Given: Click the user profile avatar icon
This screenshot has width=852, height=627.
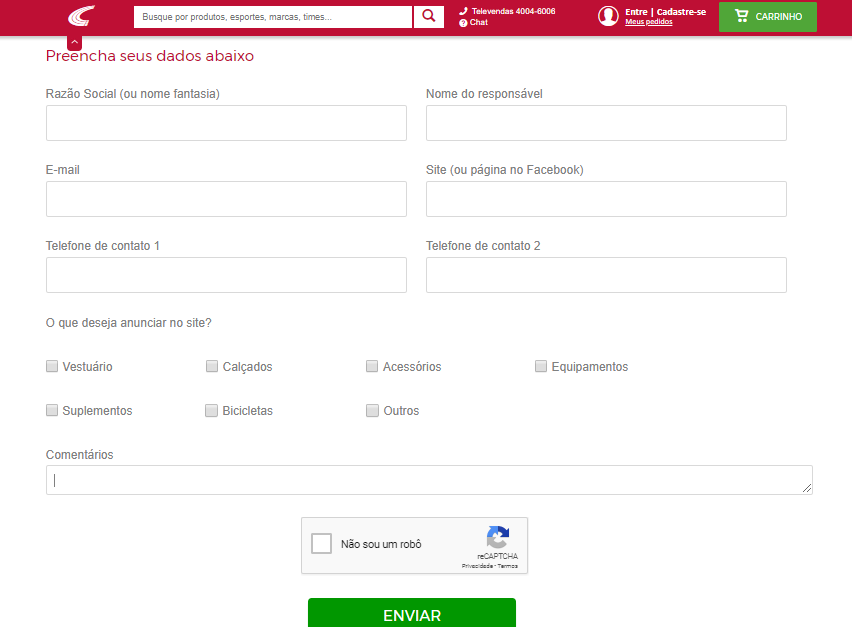Looking at the screenshot, I should pyautogui.click(x=608, y=16).
